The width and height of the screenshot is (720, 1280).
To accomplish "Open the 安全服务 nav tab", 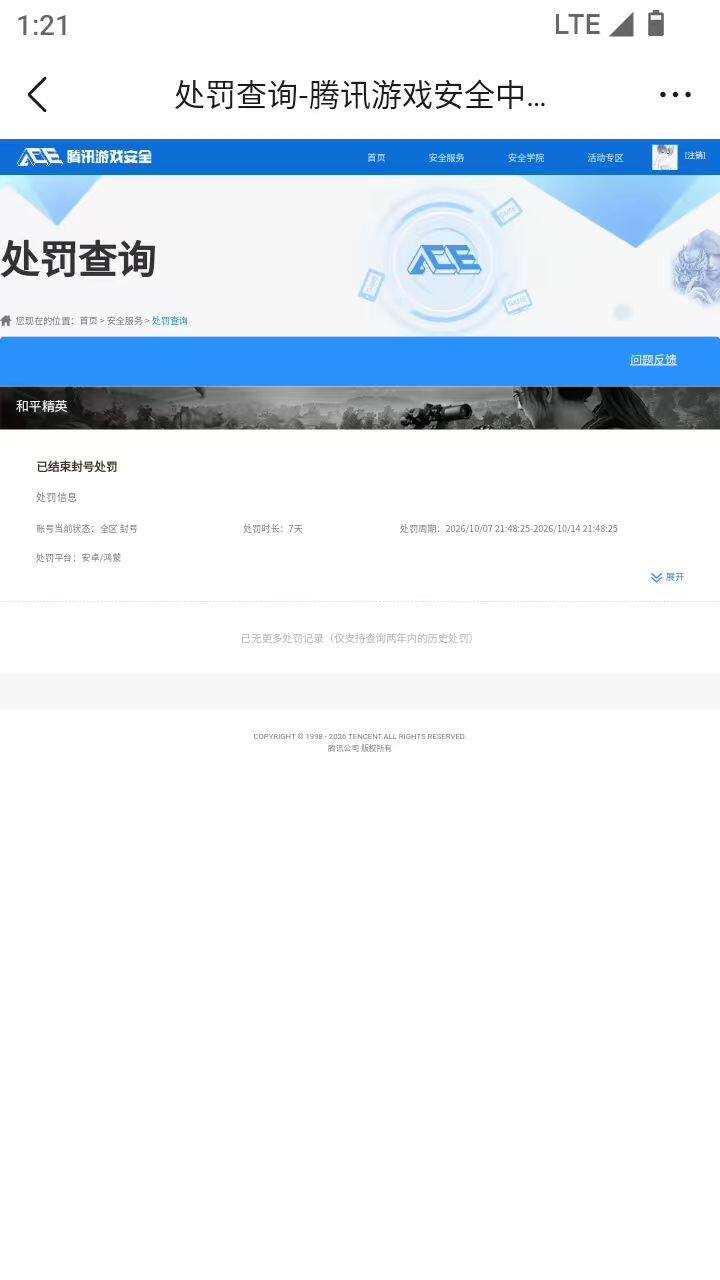I will click(x=446, y=158).
